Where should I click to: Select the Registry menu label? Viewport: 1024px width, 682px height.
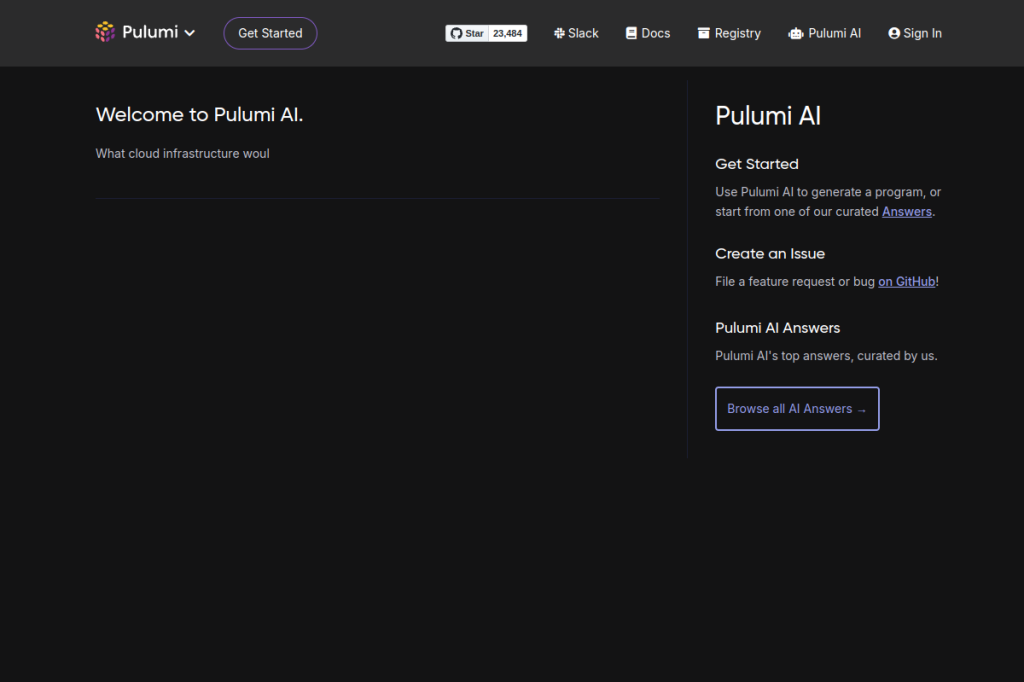738,33
